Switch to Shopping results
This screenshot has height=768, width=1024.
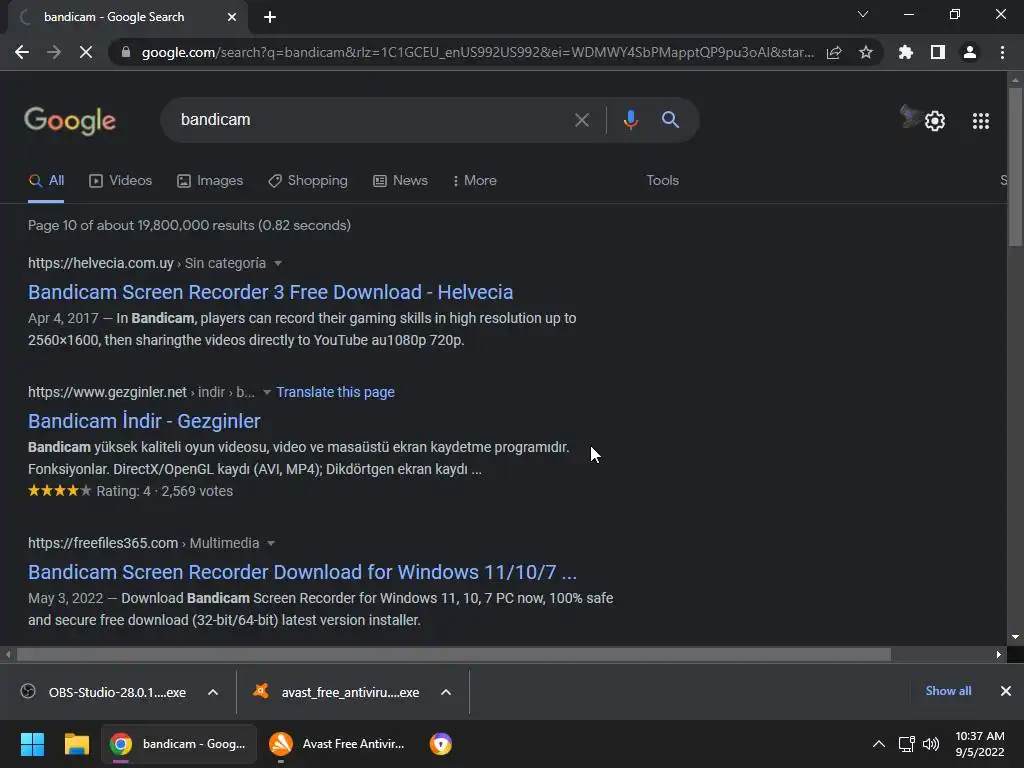tap(308, 181)
